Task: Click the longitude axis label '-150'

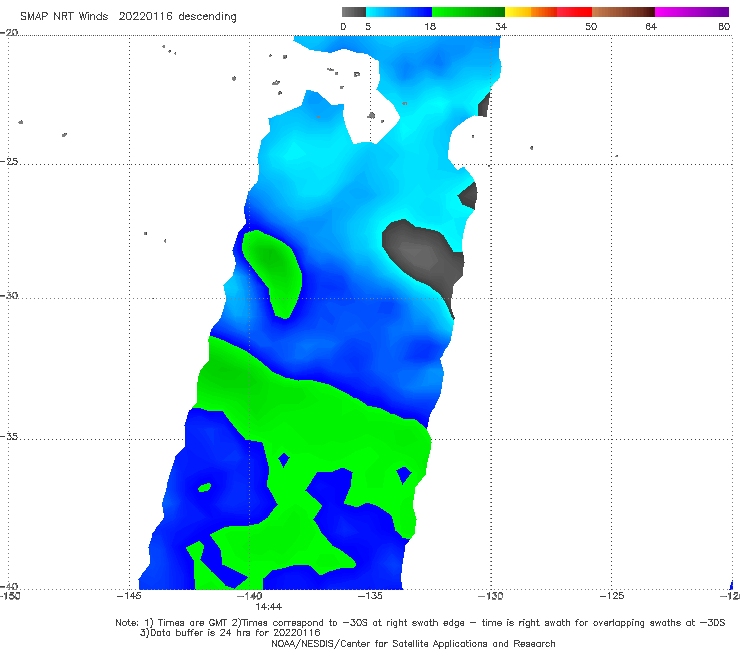Action: click(x=9, y=596)
